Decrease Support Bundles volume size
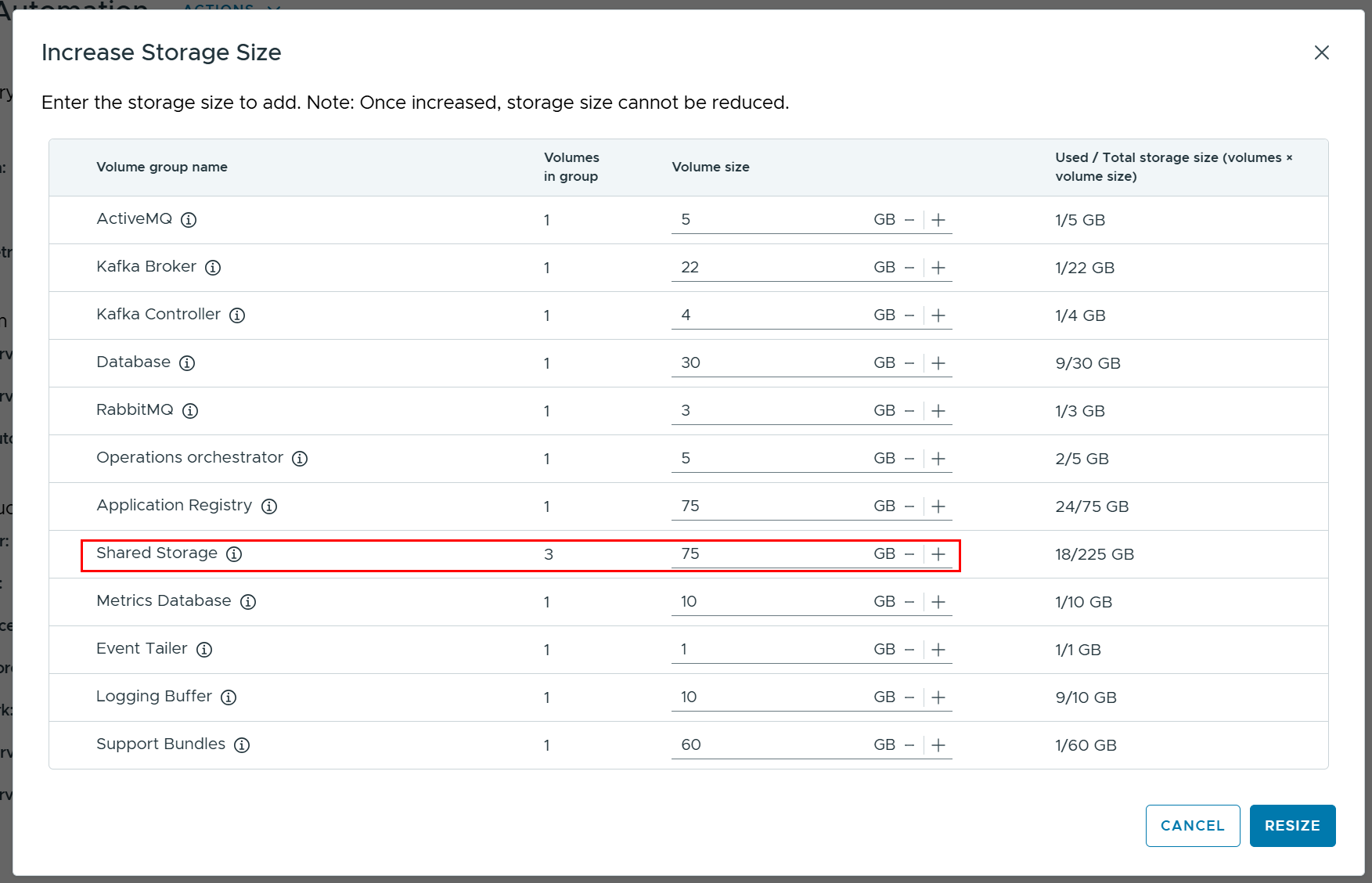This screenshot has height=883, width=1372. click(909, 745)
